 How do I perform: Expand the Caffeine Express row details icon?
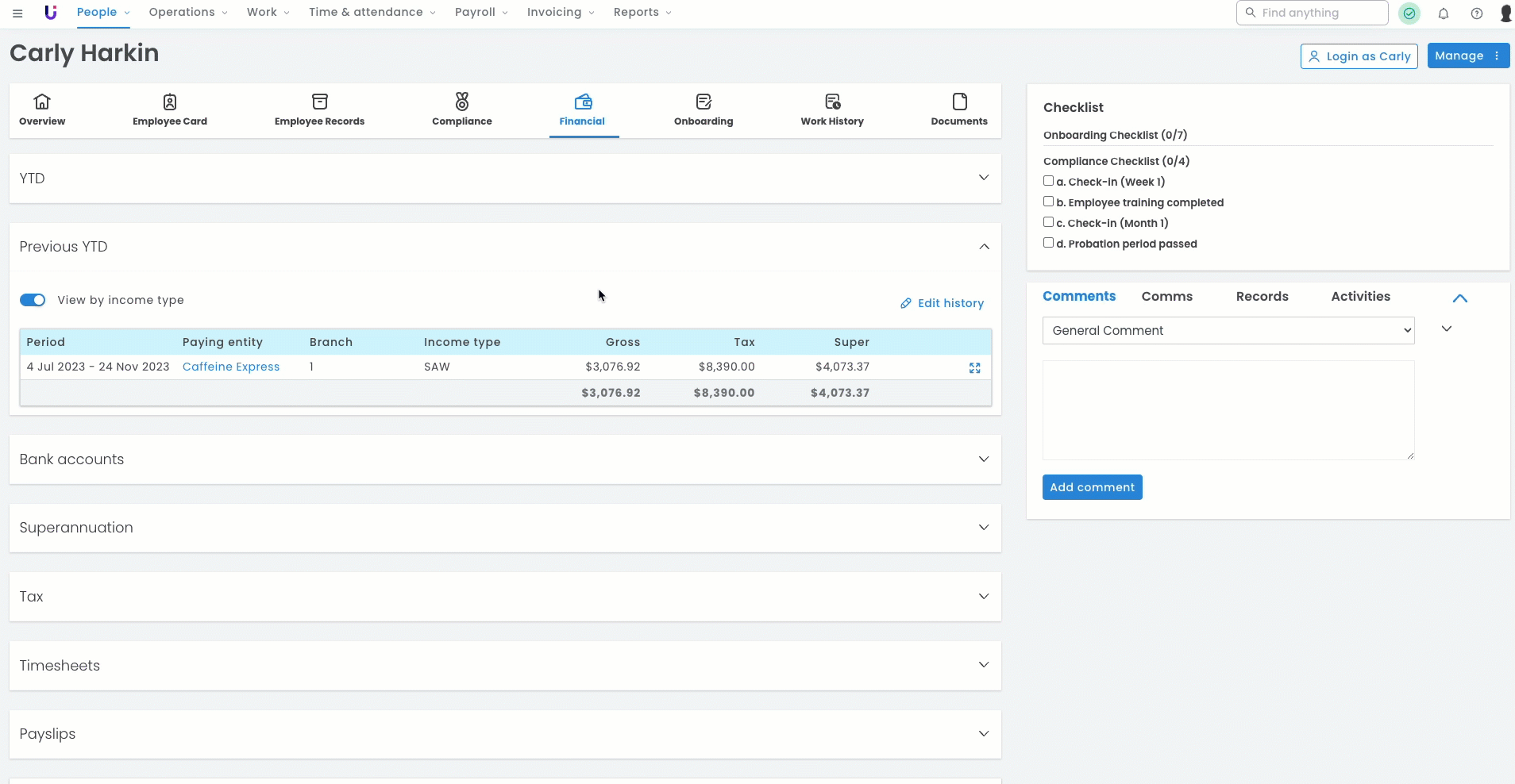pos(974,367)
